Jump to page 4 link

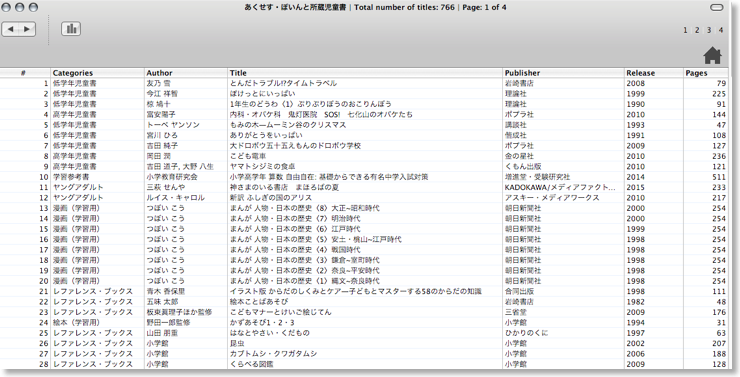721,30
